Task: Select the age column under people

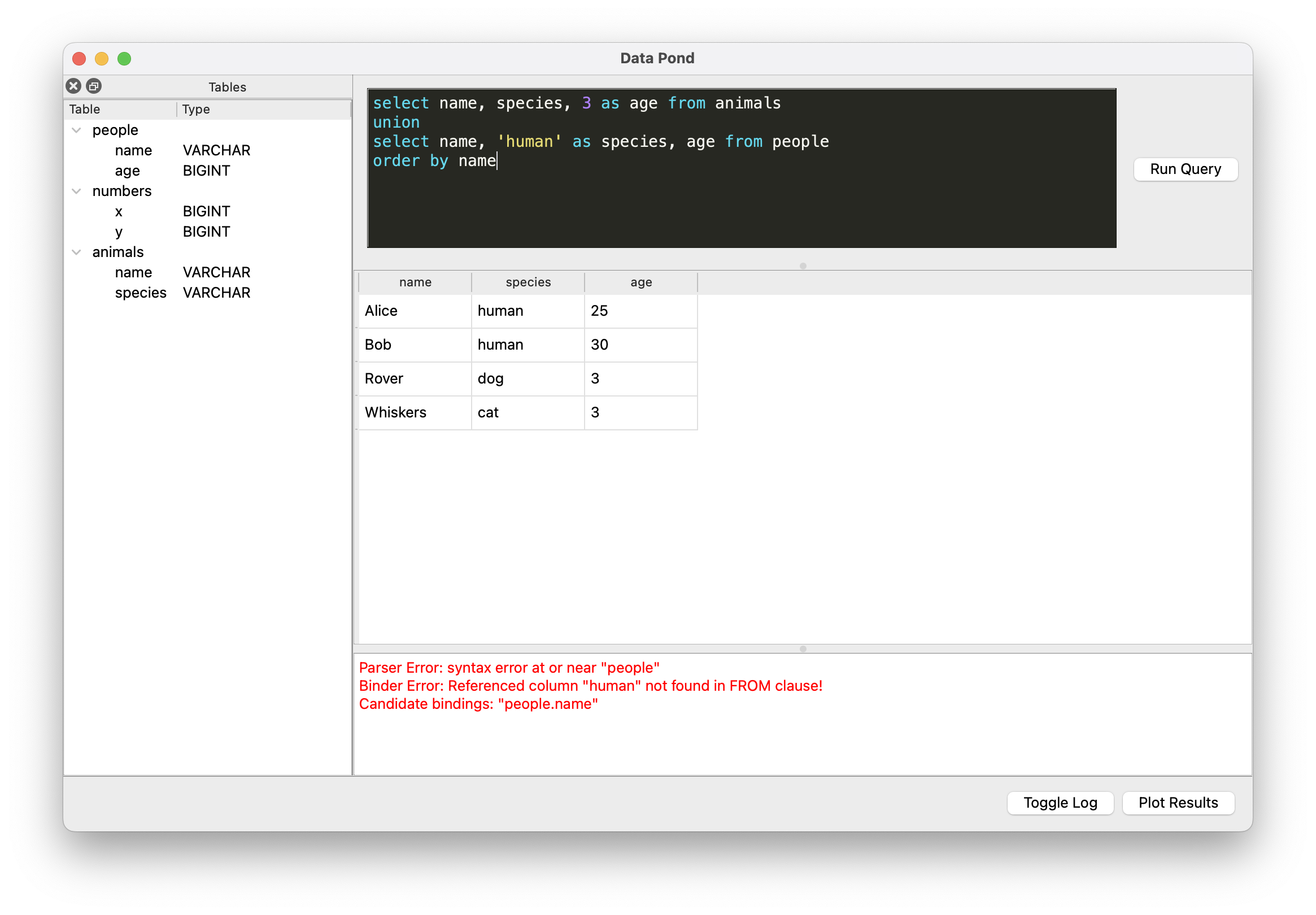Action: click(127, 171)
